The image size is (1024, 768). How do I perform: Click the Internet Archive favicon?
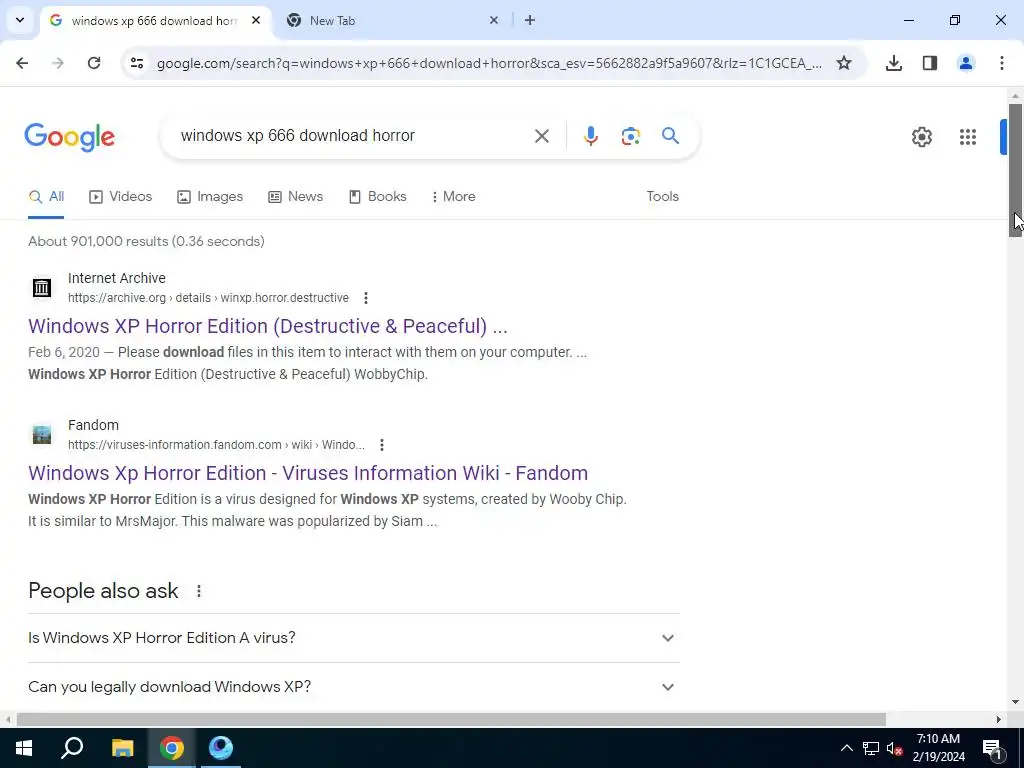pyautogui.click(x=42, y=287)
